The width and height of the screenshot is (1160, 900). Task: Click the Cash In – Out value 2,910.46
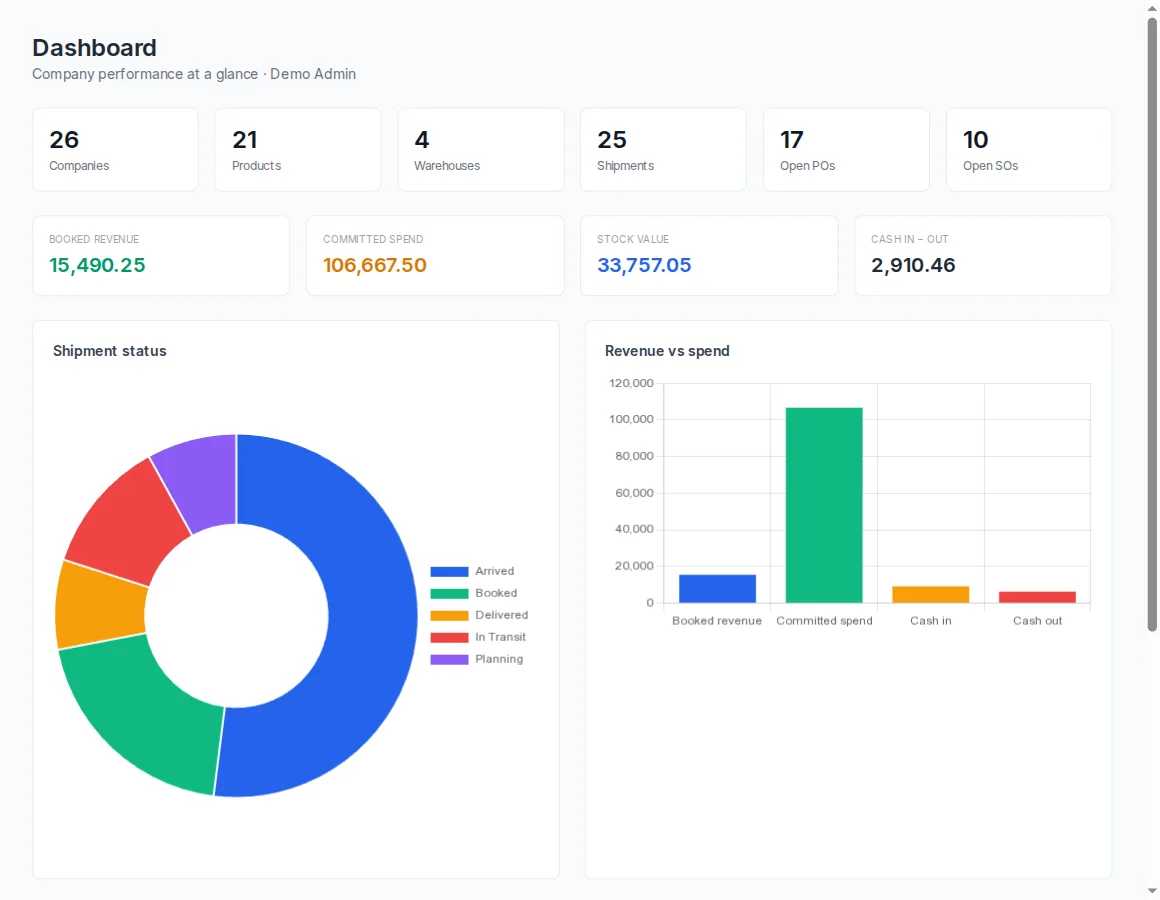pos(913,265)
